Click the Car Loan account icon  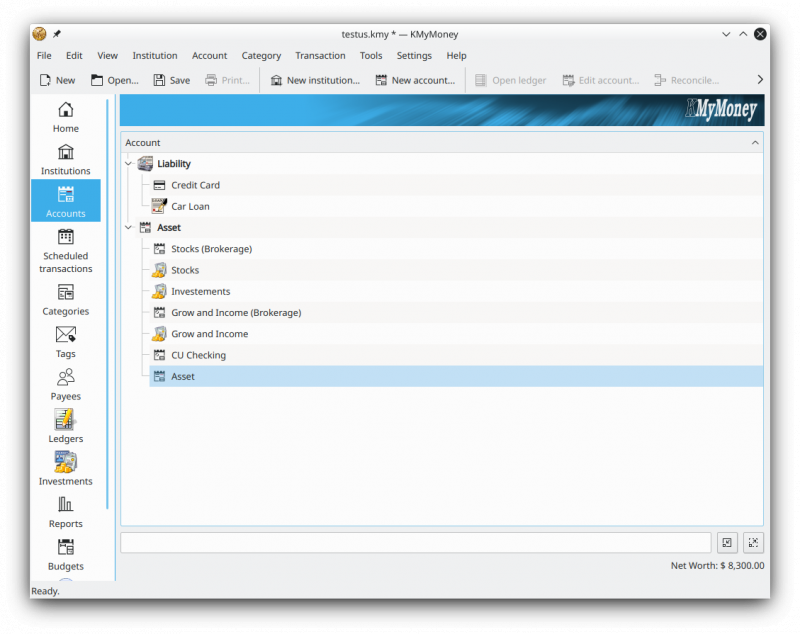pos(159,206)
